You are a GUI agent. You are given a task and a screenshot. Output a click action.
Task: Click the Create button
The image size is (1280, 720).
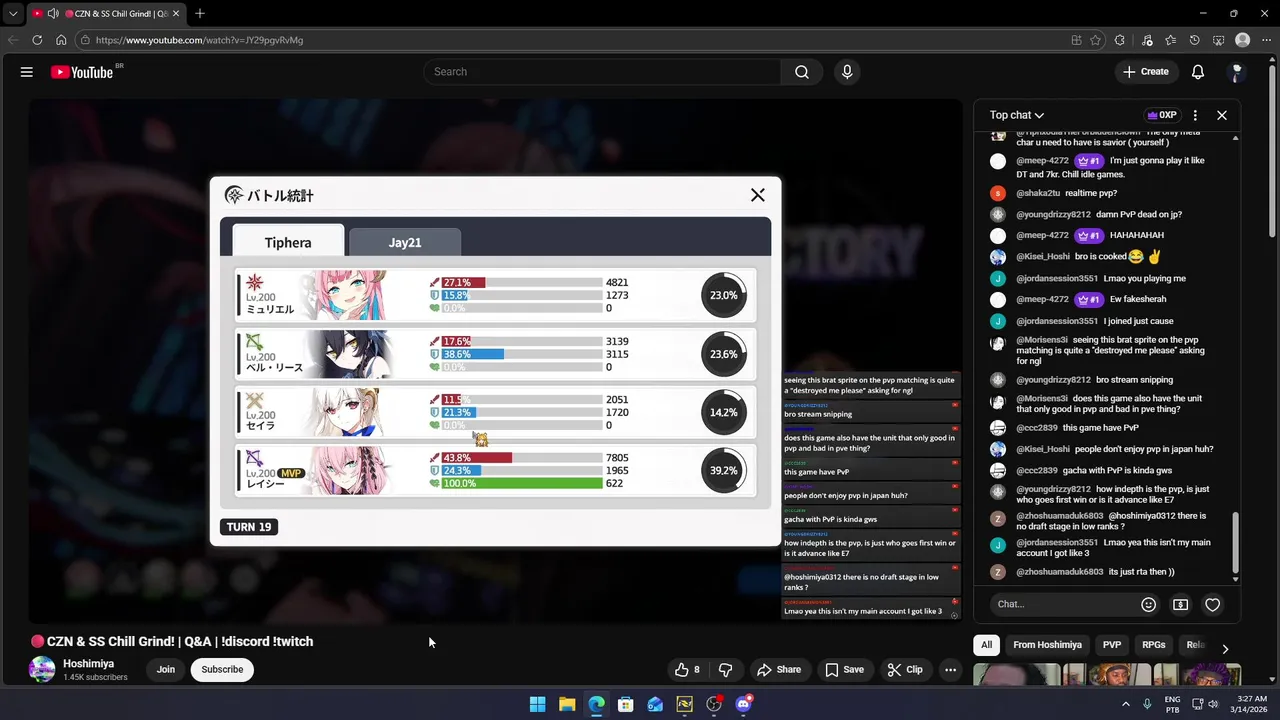(1145, 72)
